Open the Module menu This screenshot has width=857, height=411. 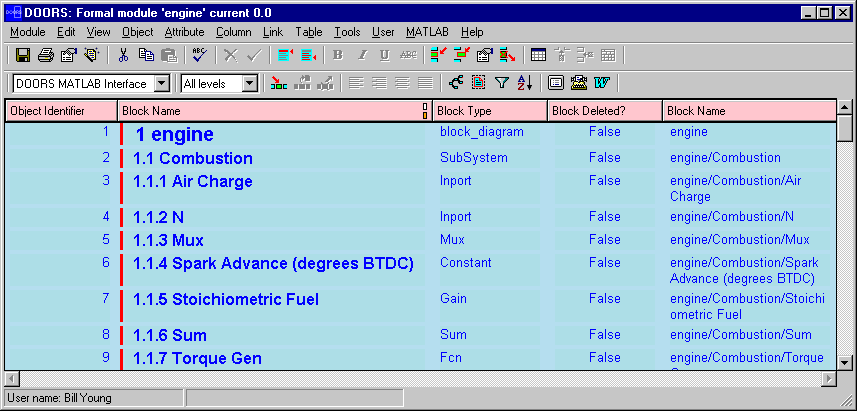click(28, 32)
